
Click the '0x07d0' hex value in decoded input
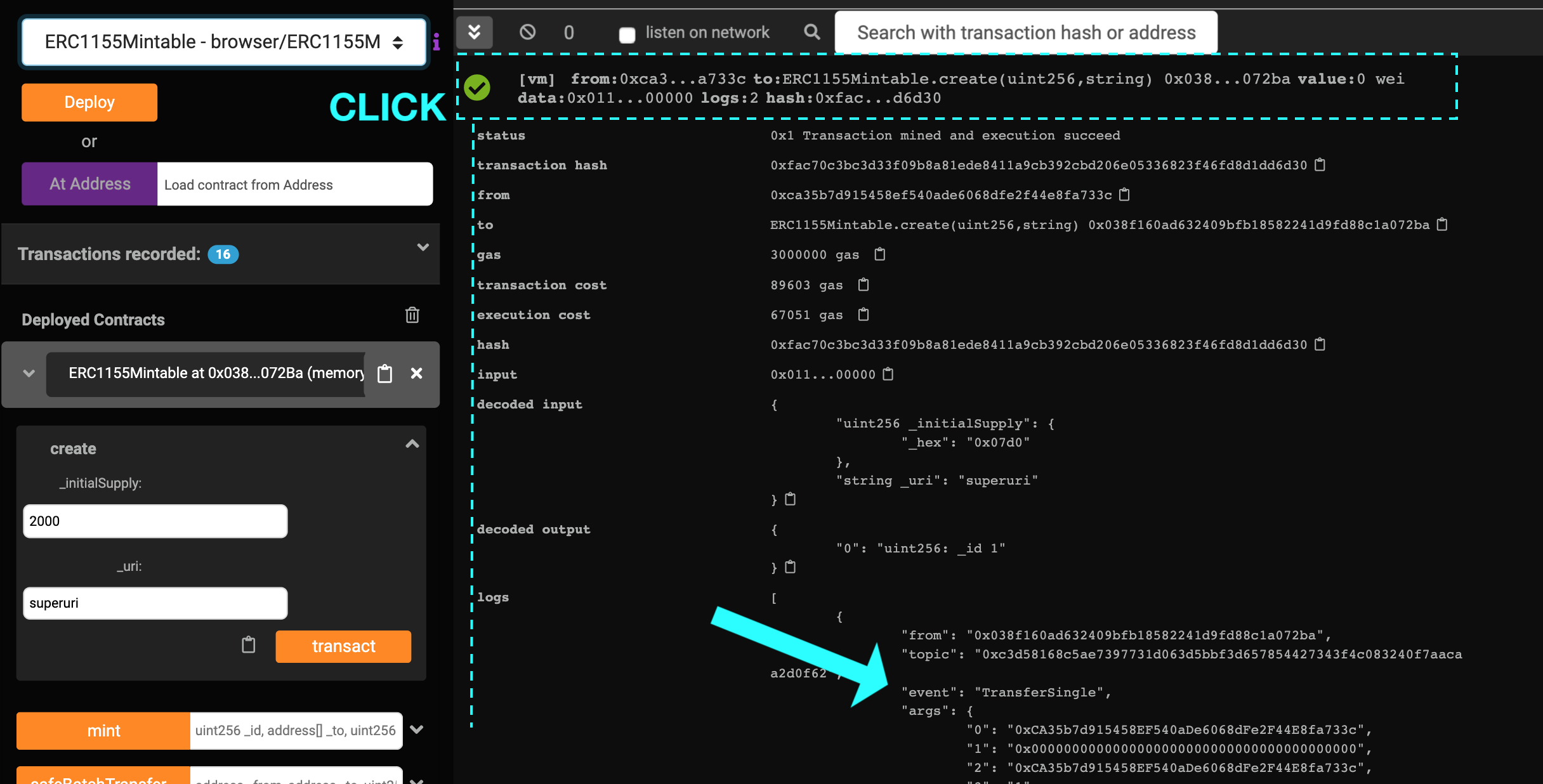(x=998, y=442)
